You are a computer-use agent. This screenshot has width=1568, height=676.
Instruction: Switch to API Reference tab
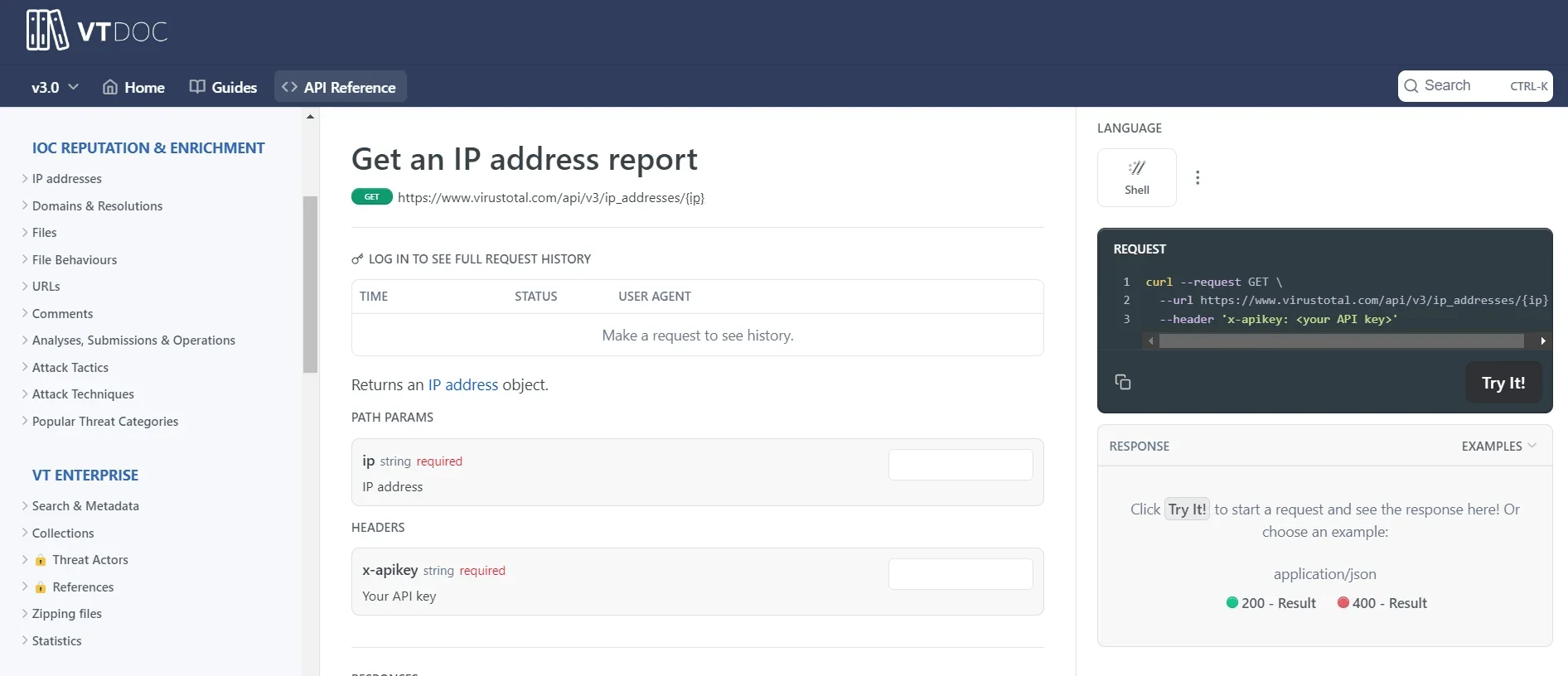[x=340, y=87]
